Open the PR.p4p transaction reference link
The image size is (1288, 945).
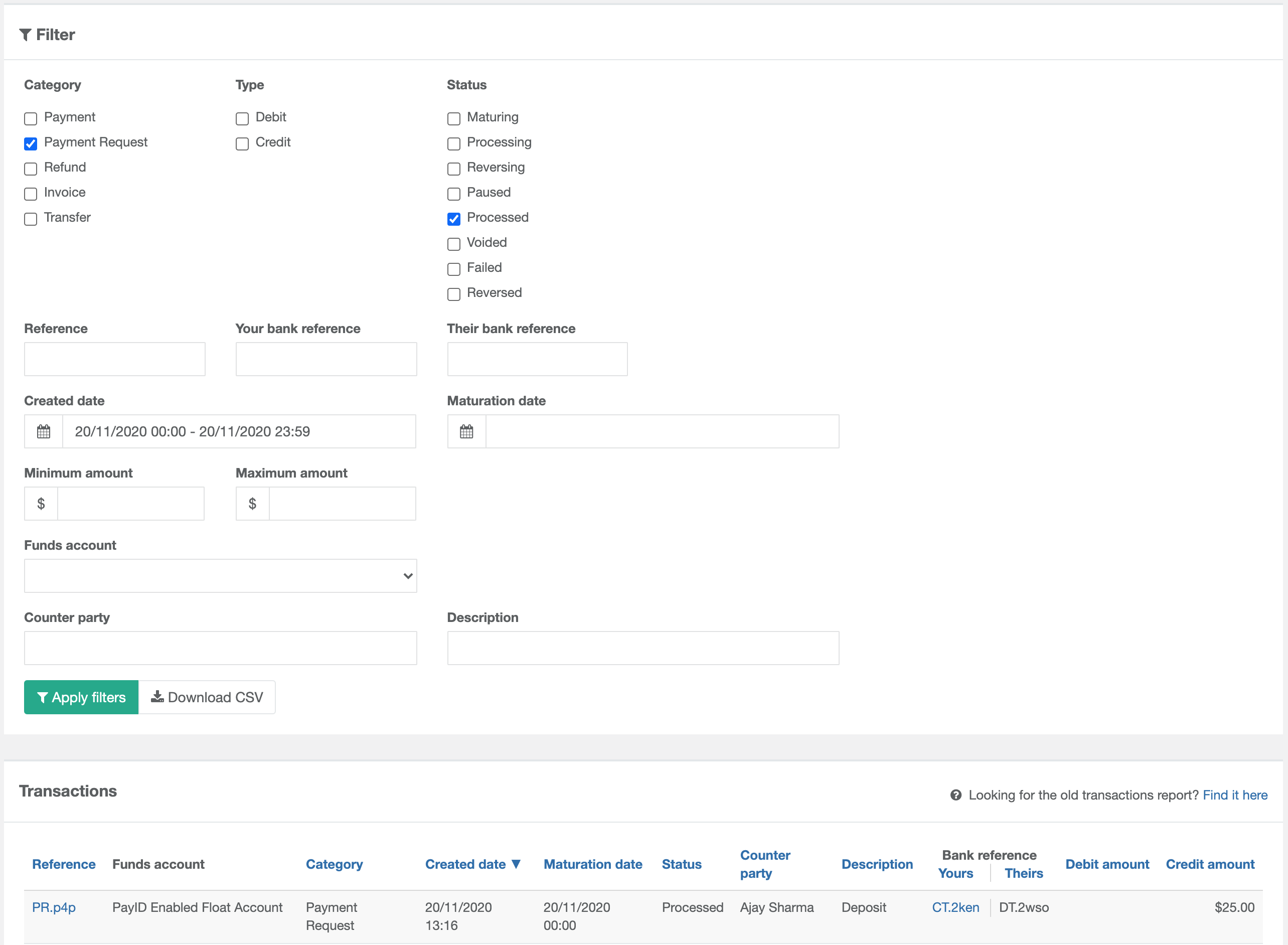pos(54,907)
